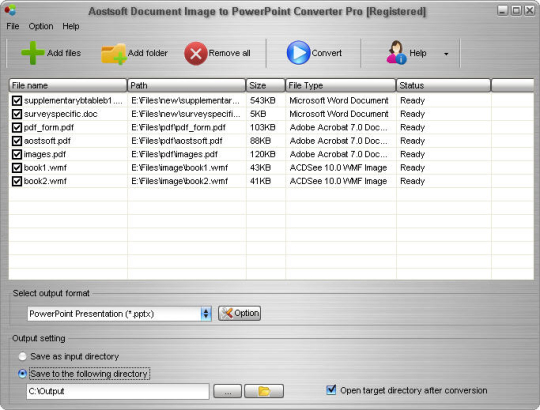Browse for output directory with ellipsis button
The image size is (540, 410).
pyautogui.click(x=227, y=391)
